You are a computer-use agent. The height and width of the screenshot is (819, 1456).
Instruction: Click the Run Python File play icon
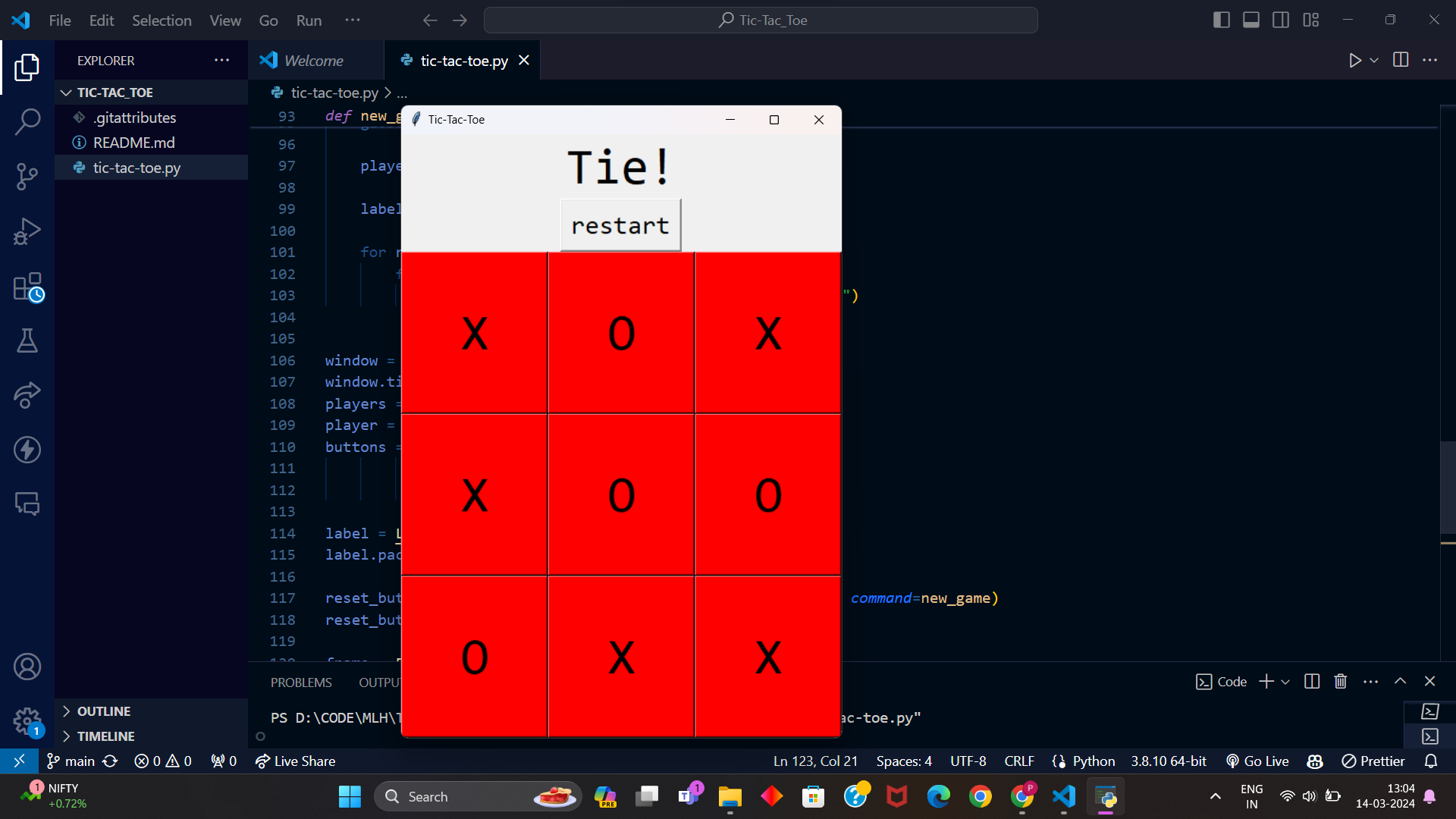click(1355, 61)
